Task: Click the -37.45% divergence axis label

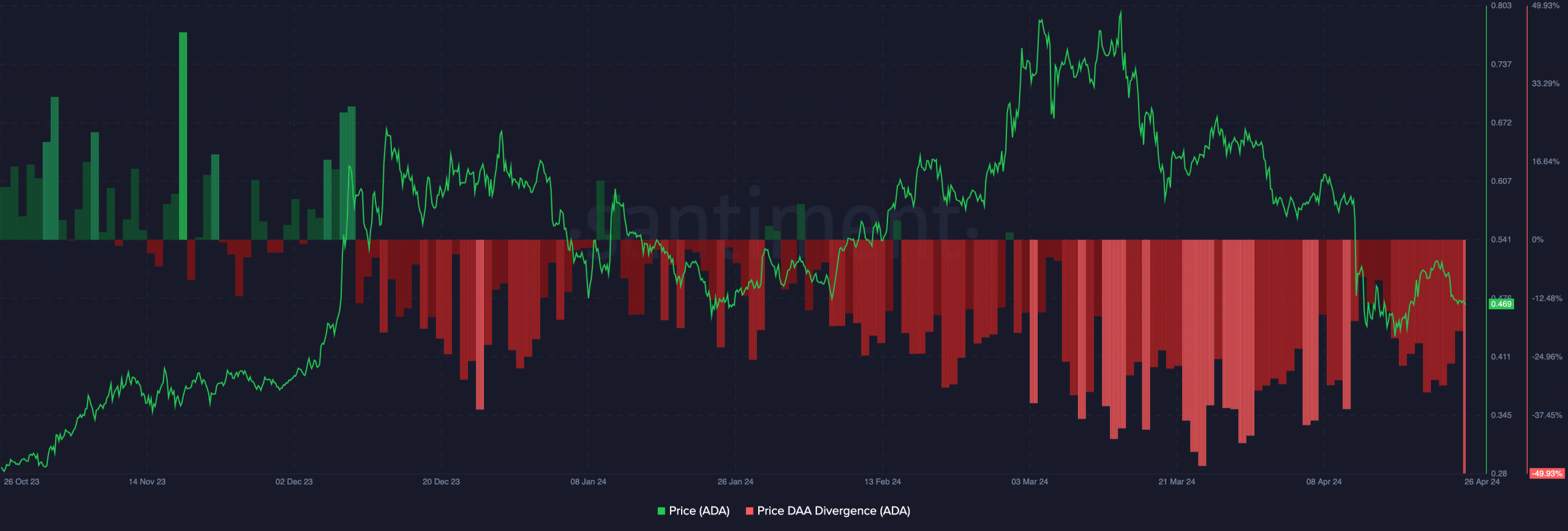Action: 1547,415
